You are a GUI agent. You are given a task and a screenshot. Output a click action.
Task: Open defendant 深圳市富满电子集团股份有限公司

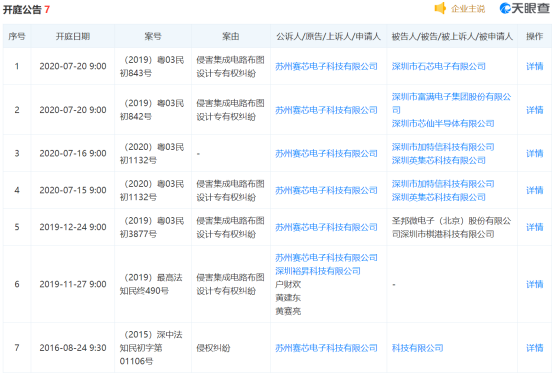[451, 103]
